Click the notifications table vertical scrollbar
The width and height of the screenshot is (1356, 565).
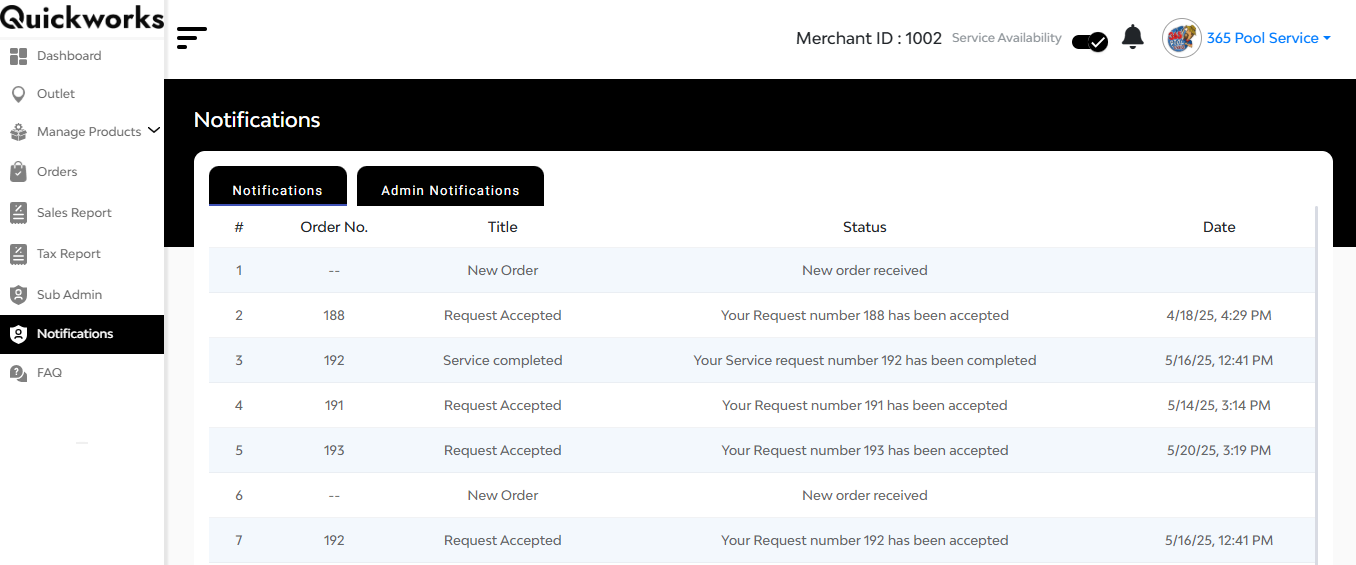tap(1316, 385)
